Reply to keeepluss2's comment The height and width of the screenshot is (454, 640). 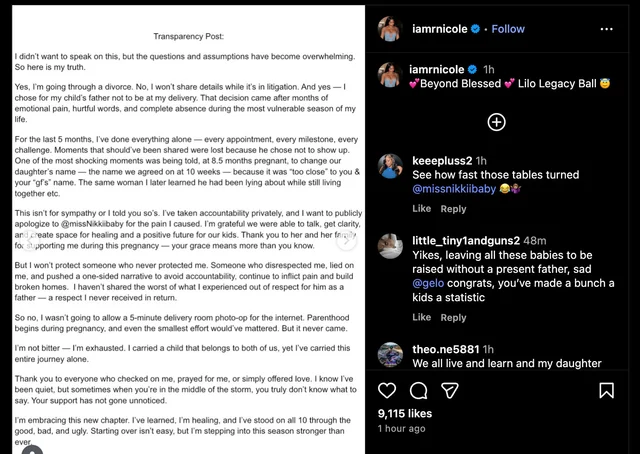[453, 209]
